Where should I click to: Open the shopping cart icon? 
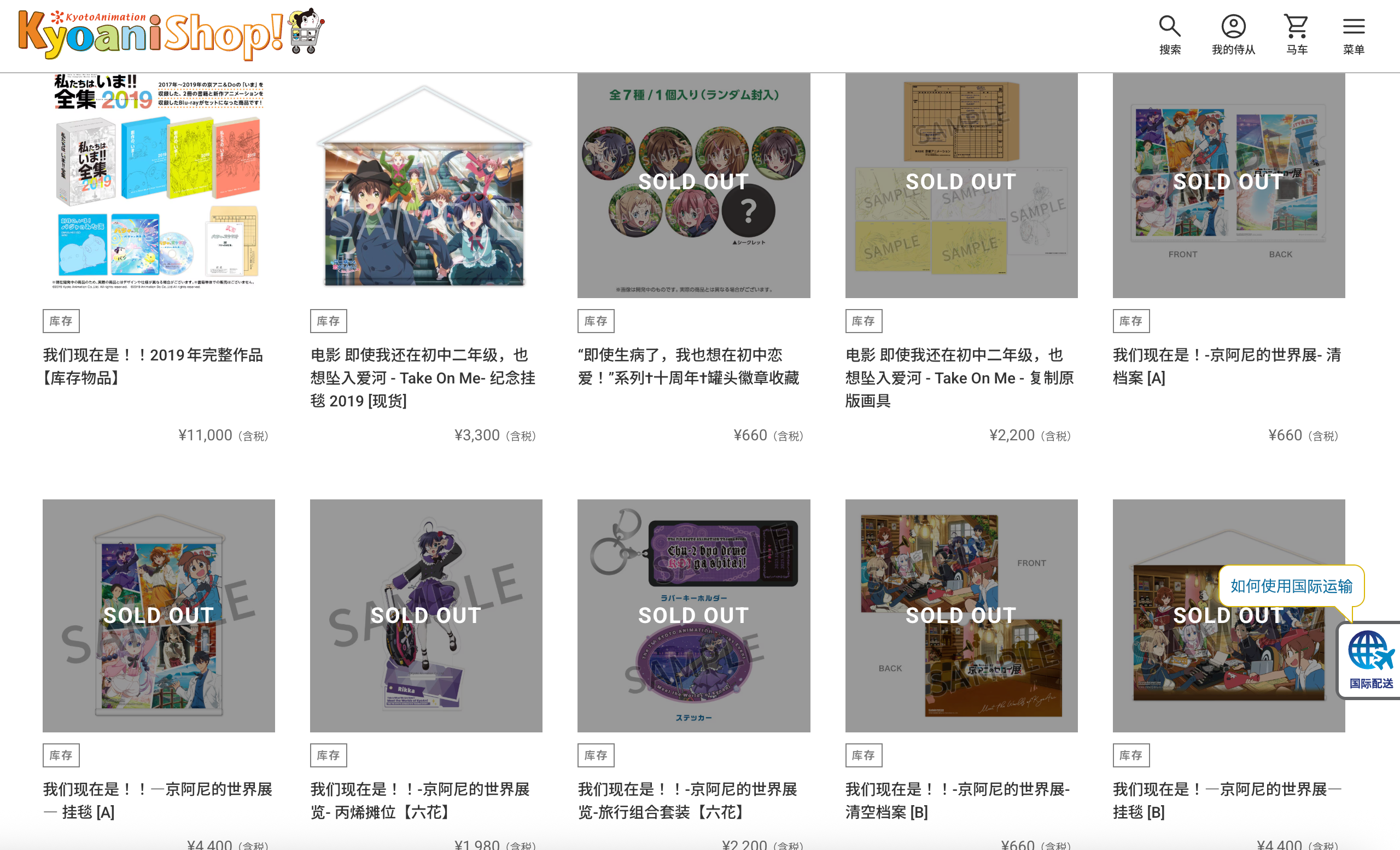point(1296,27)
